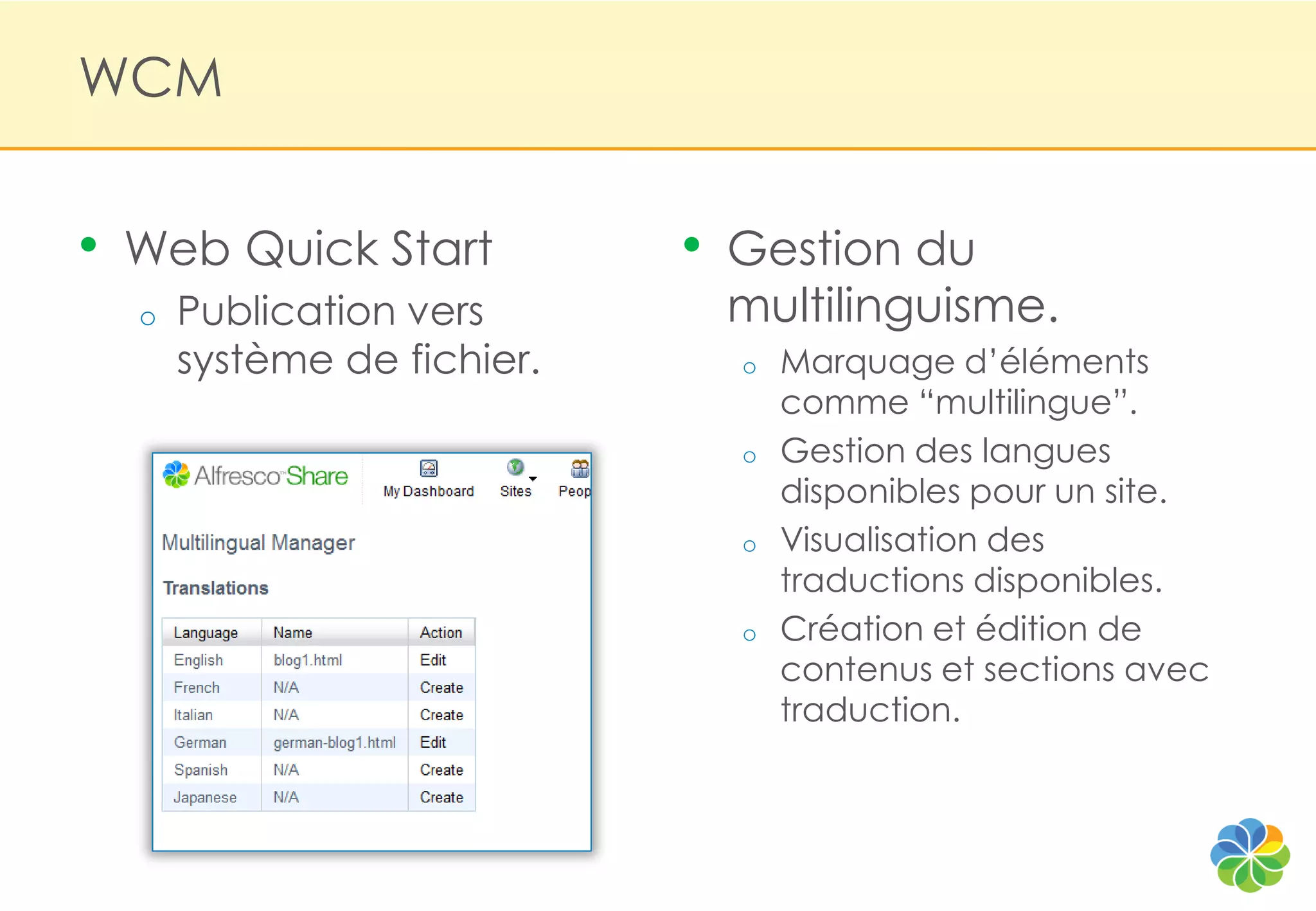Screen dimensions: 1316x911
Task: Click the Action column header
Action: tap(441, 632)
